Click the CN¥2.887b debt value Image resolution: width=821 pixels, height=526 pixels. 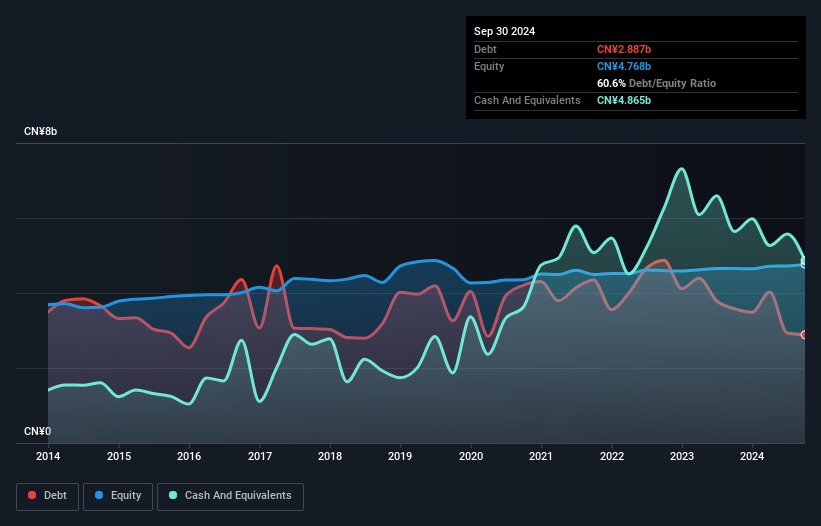(624, 49)
